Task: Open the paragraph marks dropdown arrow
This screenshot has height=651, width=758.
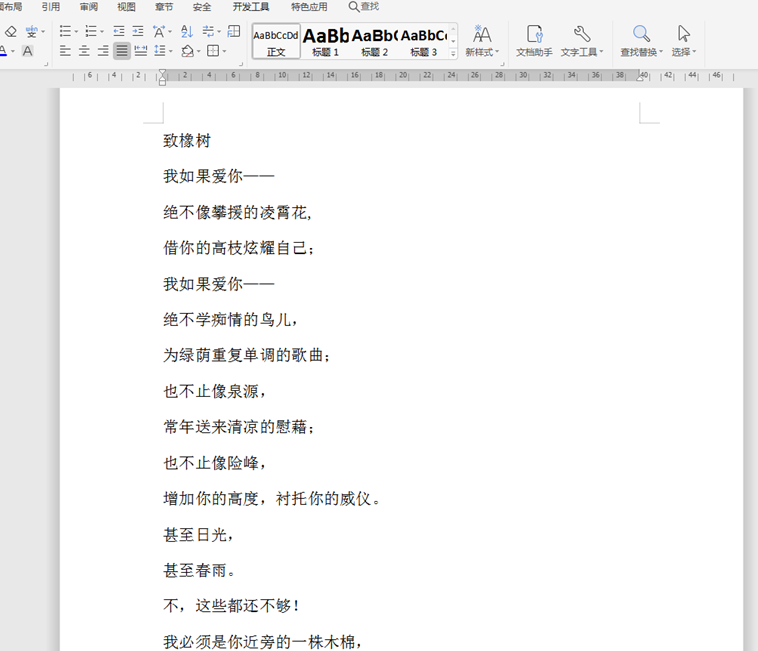Action: (219, 32)
